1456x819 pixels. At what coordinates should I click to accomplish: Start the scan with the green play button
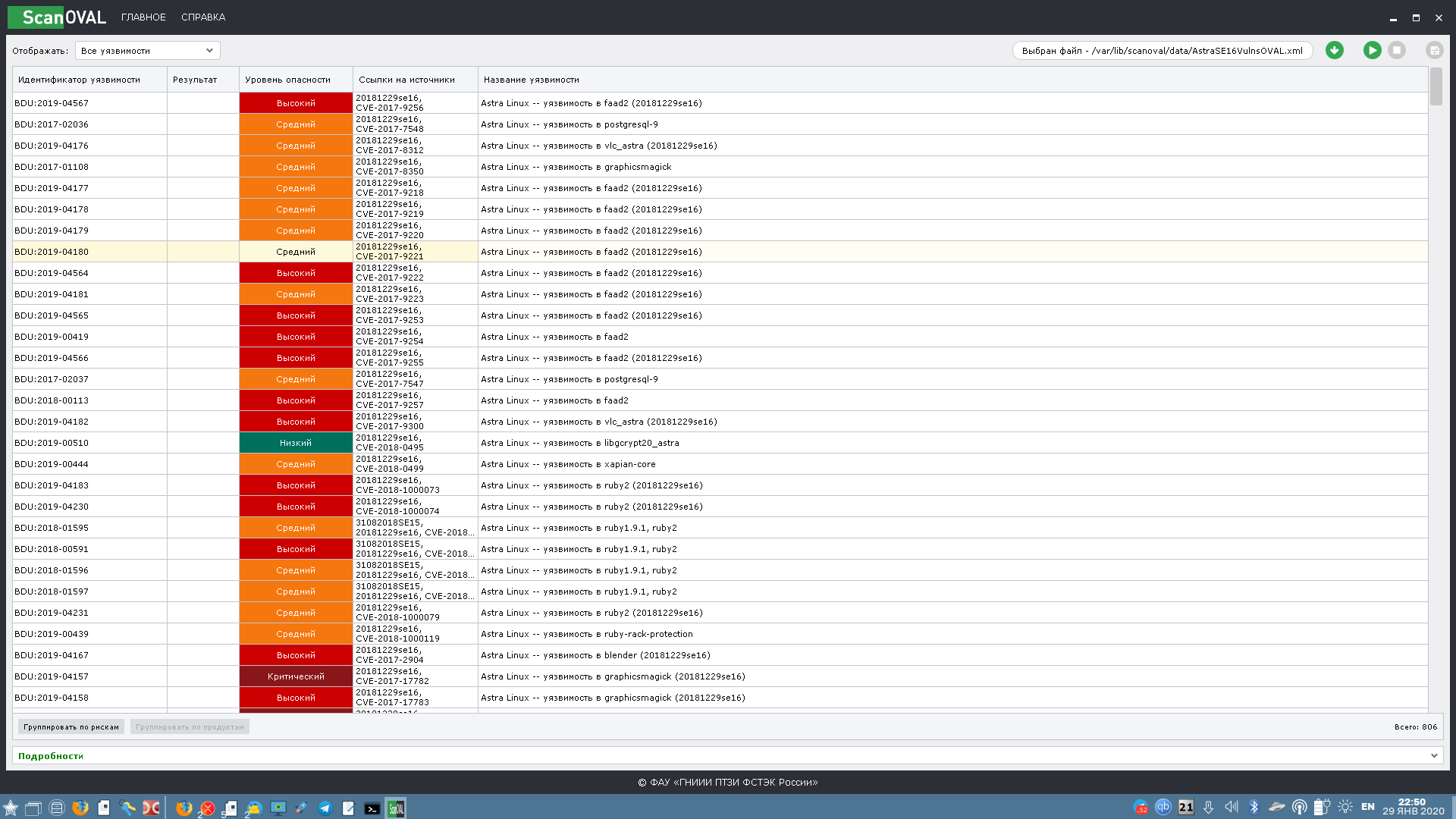pos(1372,50)
